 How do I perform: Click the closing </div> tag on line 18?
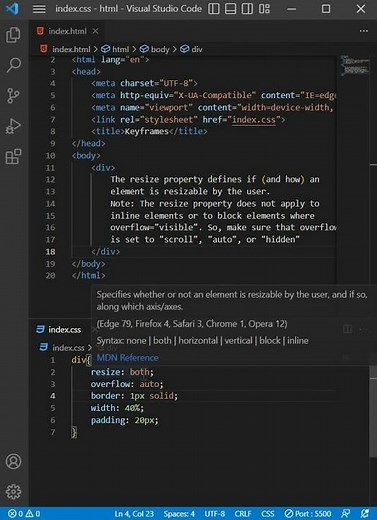105,252
